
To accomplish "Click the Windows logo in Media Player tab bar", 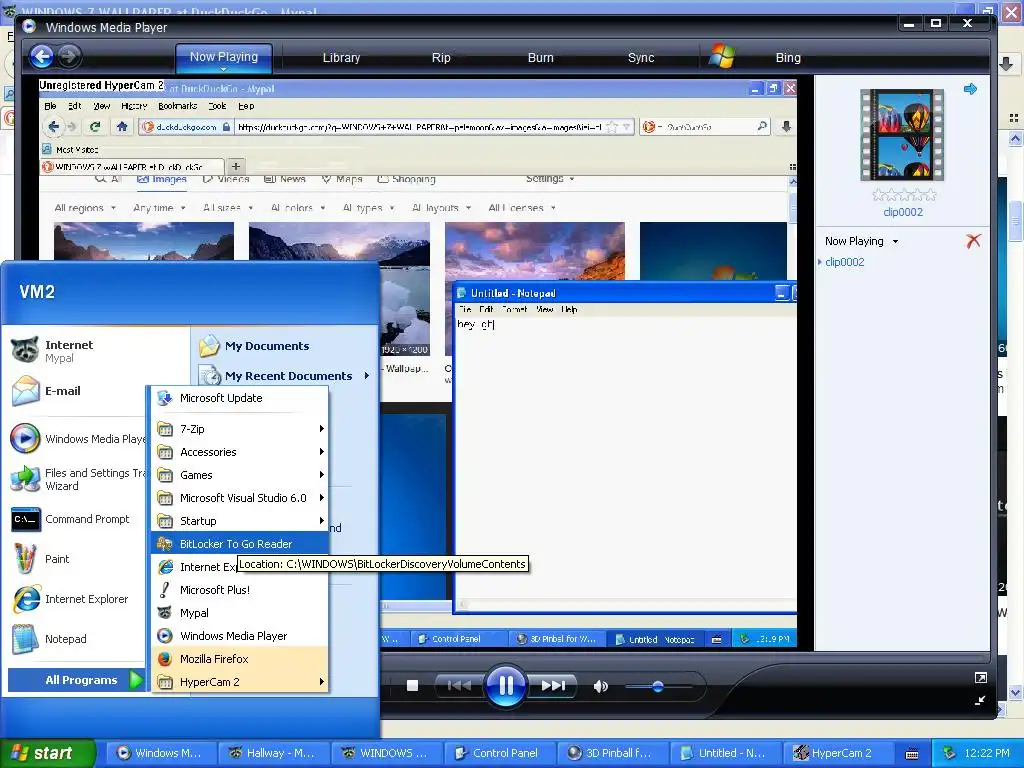I will 722,56.
